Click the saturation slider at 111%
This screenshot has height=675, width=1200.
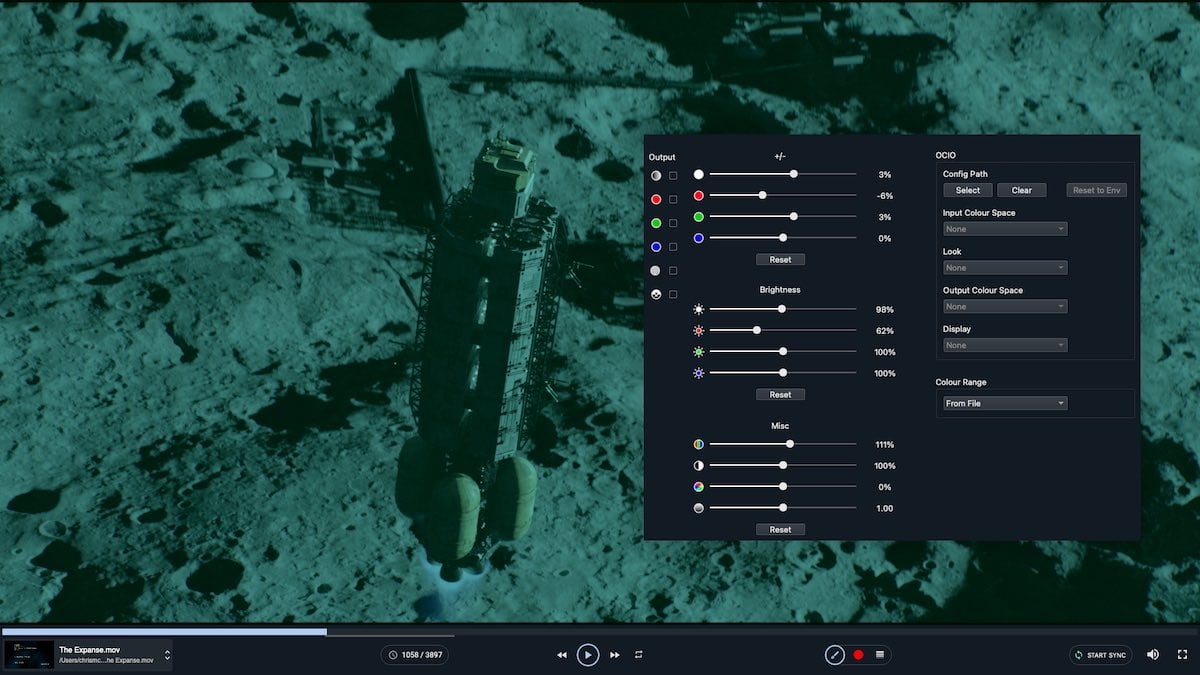pyautogui.click(x=790, y=444)
